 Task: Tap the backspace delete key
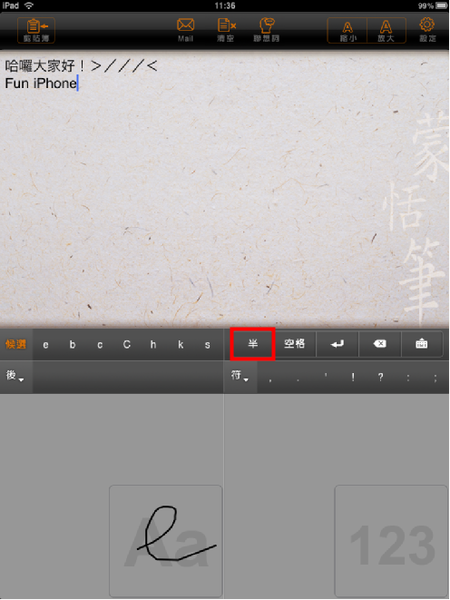tap(380, 344)
